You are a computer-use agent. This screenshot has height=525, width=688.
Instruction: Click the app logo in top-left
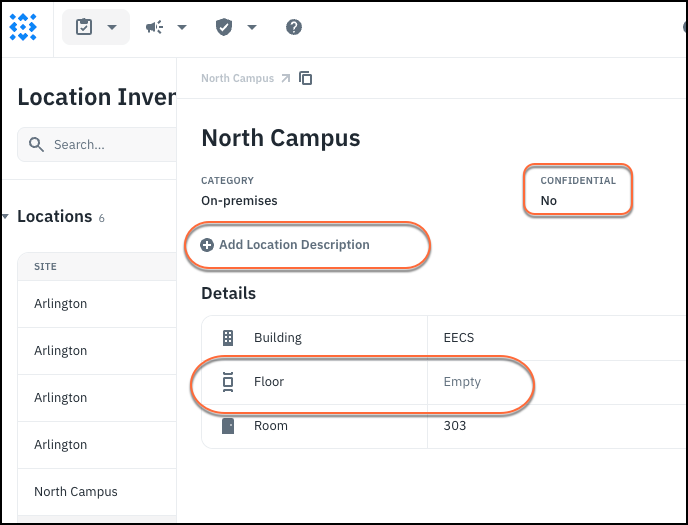tap(23, 27)
